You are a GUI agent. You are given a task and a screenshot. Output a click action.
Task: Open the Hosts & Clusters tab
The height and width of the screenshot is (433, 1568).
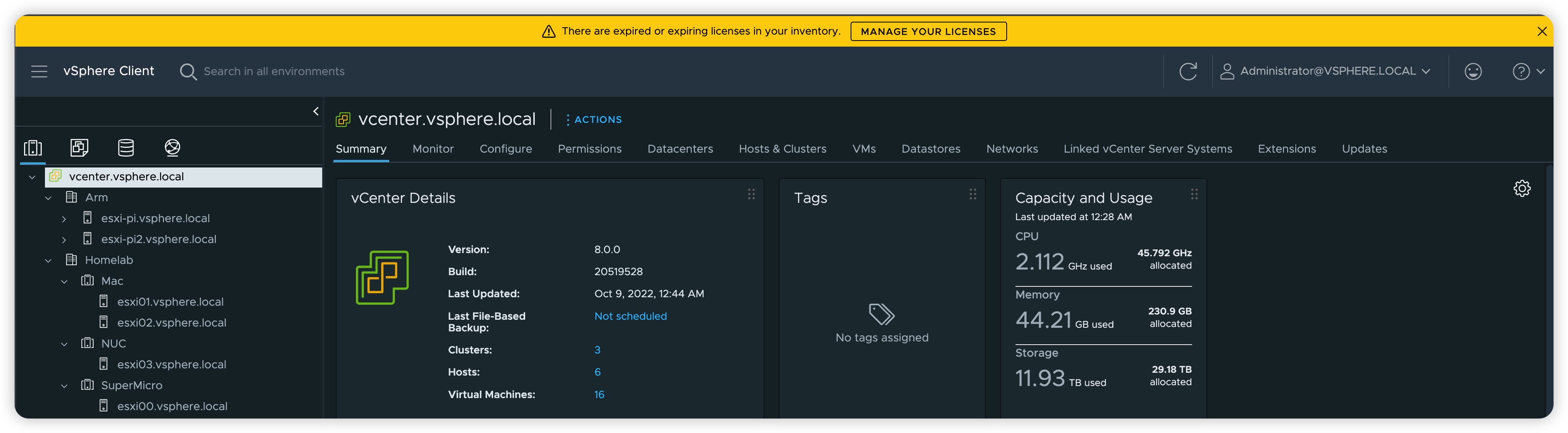(x=782, y=149)
